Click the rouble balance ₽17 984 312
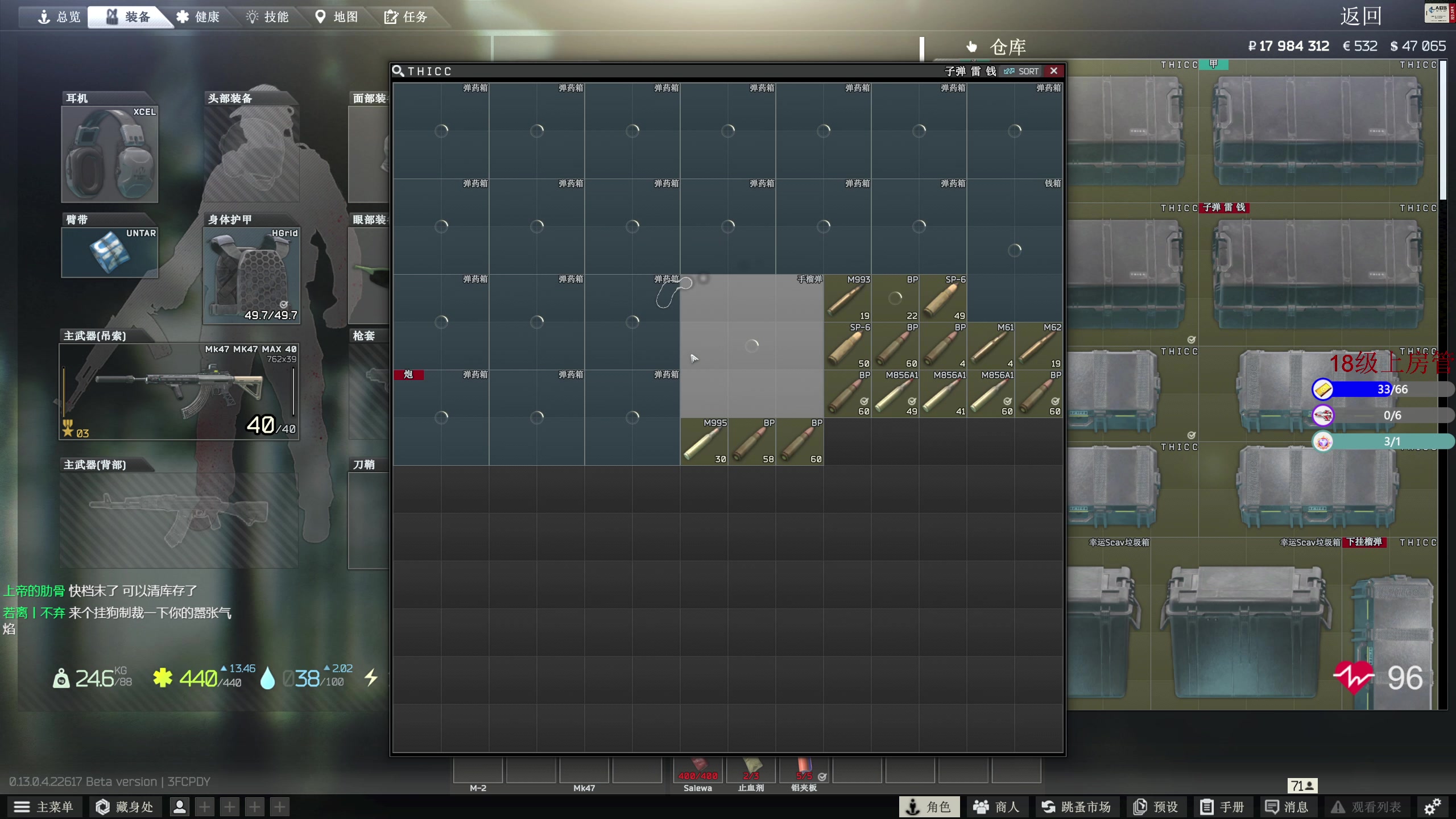The width and height of the screenshot is (1456, 819). pos(1288,46)
